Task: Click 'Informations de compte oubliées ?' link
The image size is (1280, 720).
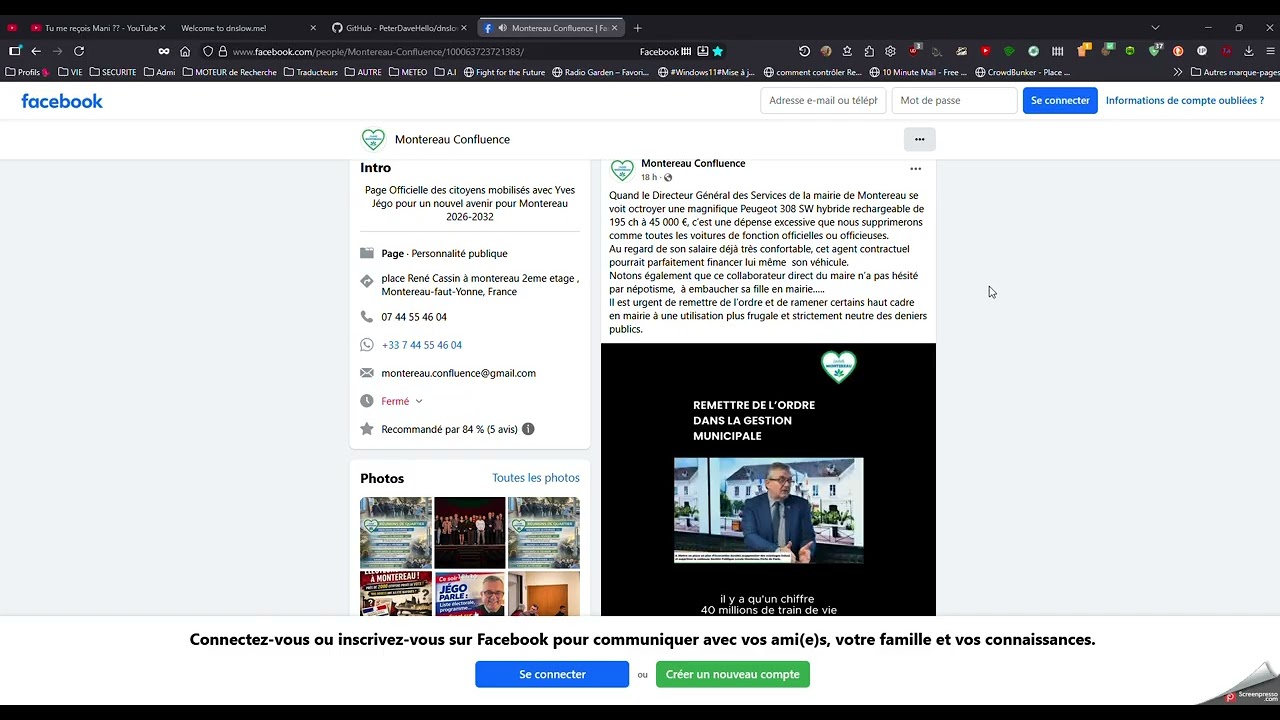Action: point(1184,101)
